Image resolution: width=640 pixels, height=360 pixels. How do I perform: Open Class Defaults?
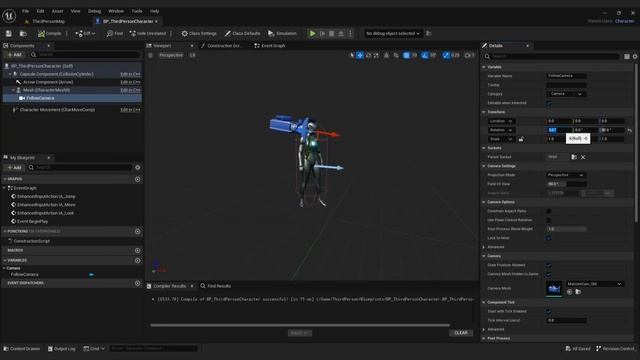tap(242, 33)
